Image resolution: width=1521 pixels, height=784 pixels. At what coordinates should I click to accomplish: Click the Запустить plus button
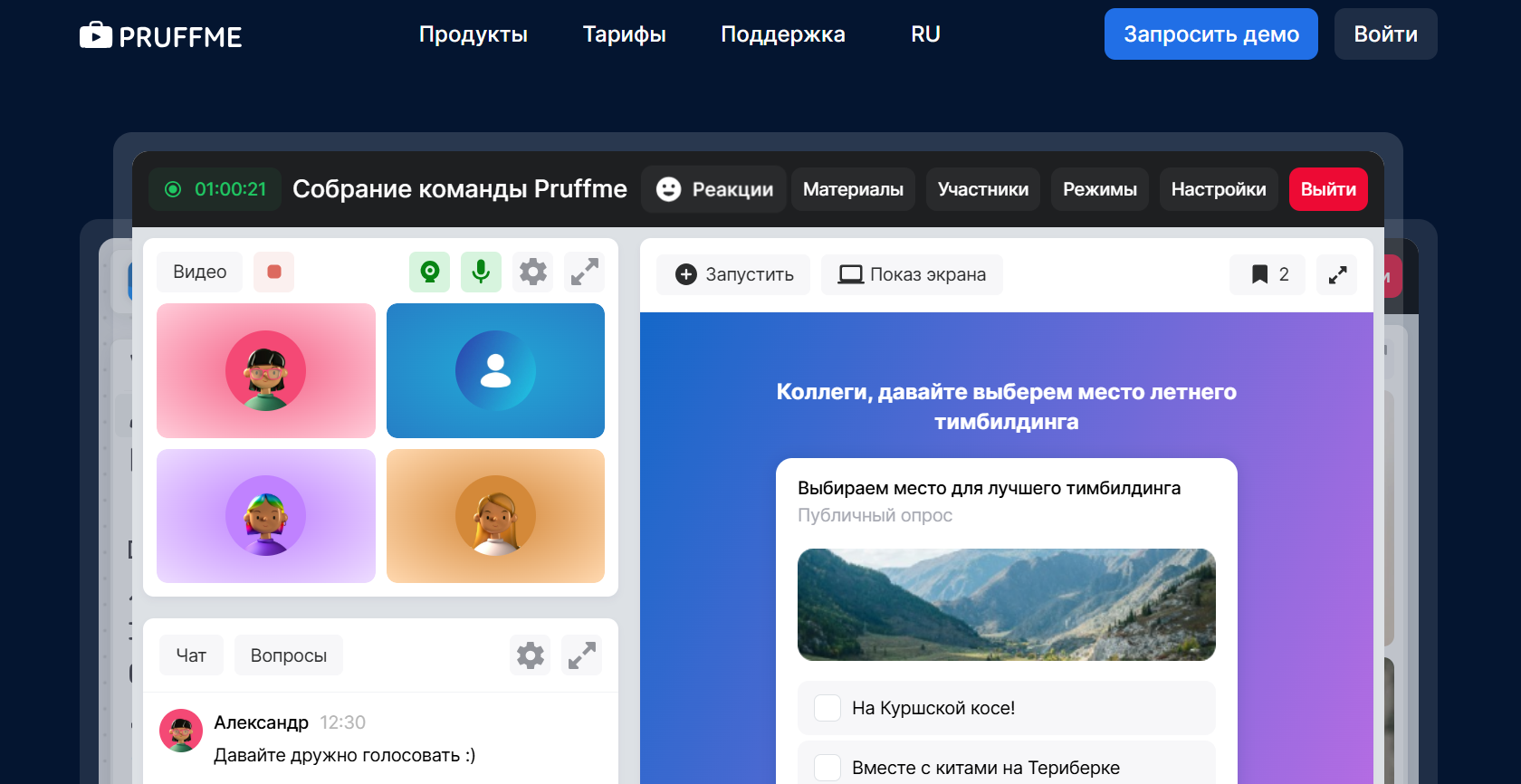coord(733,274)
